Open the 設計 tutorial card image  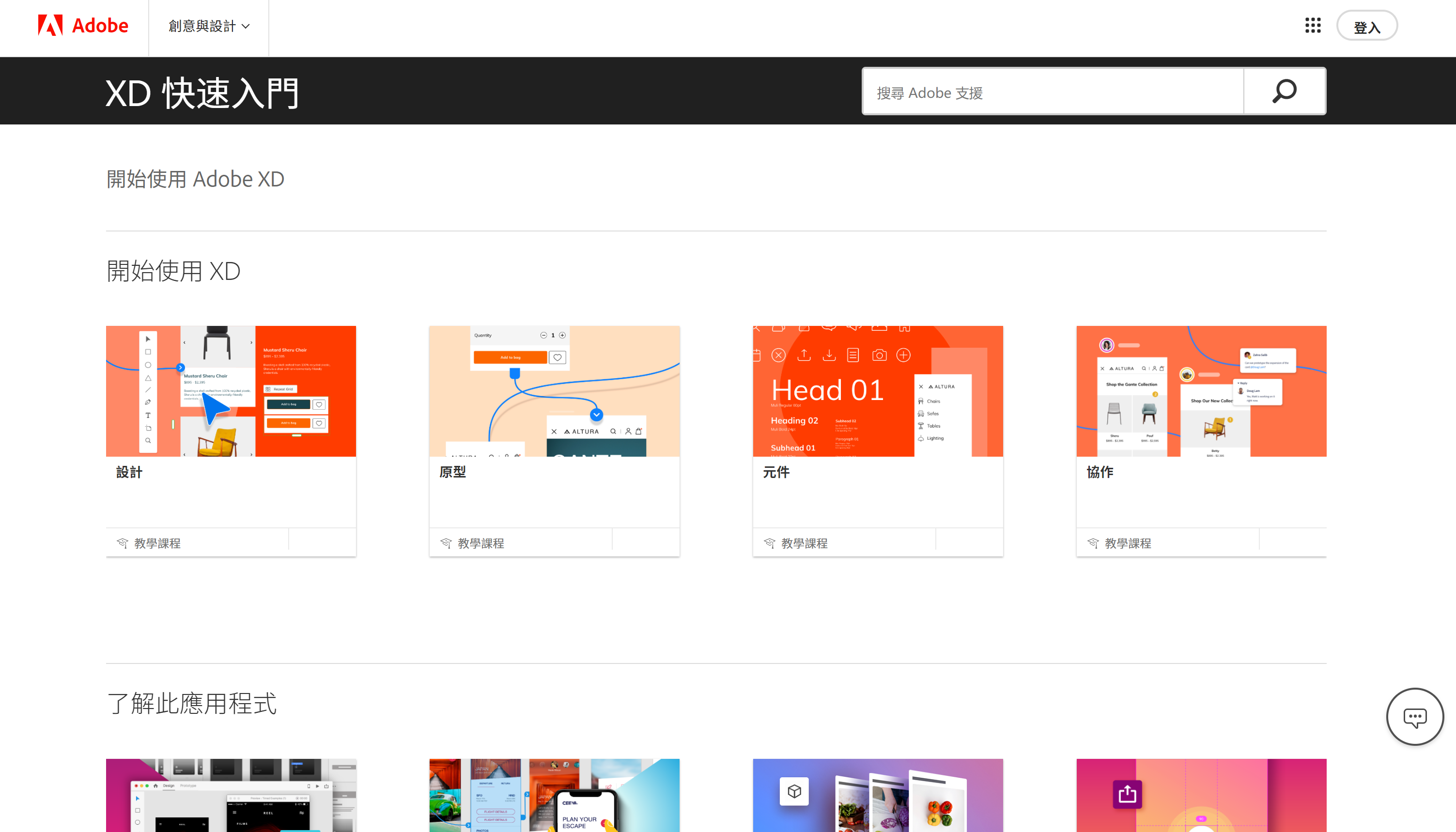pyautogui.click(x=231, y=391)
